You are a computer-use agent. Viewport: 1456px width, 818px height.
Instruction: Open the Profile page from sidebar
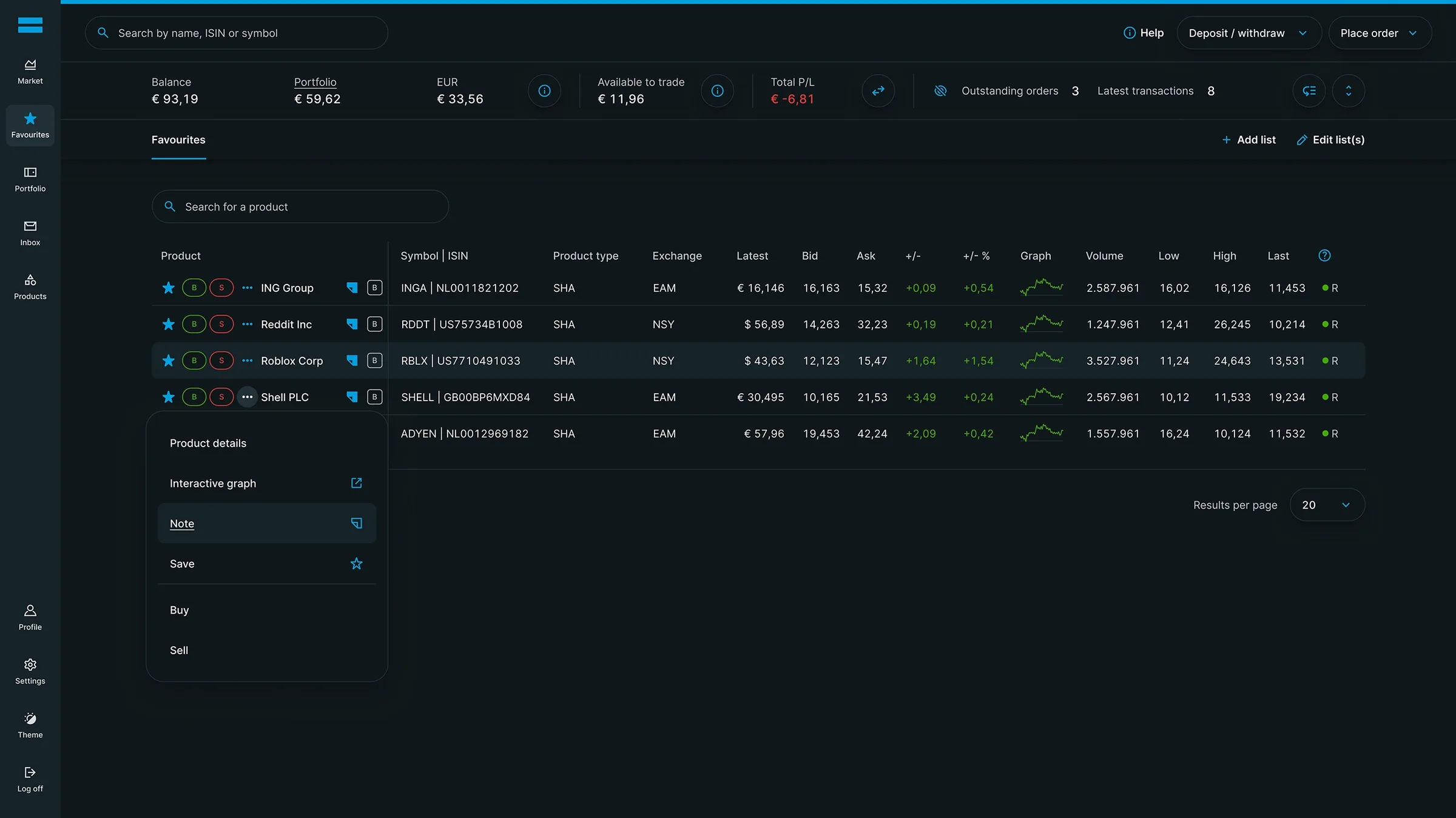point(30,618)
